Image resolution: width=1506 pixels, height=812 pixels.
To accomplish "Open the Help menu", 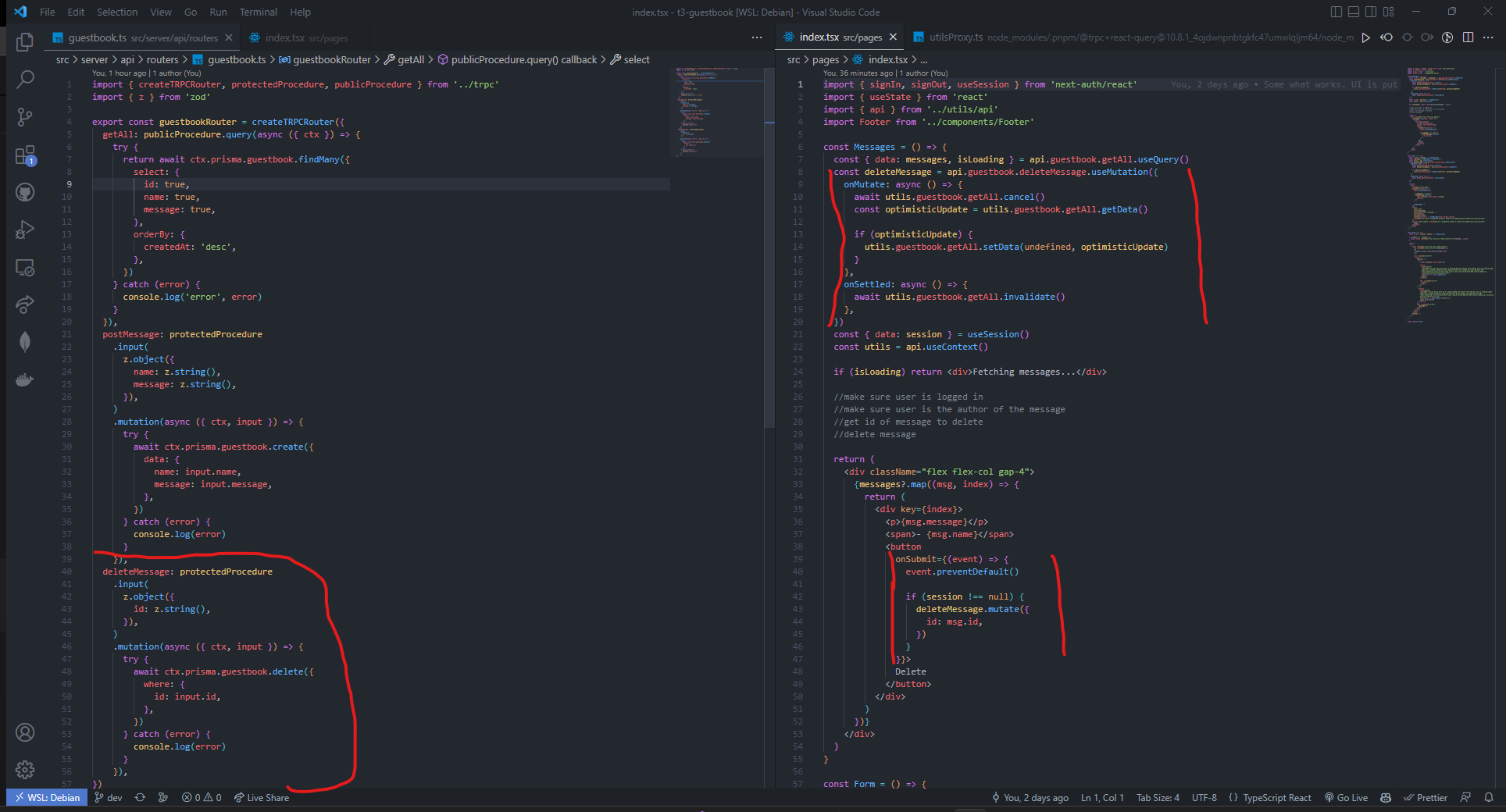I will (301, 12).
